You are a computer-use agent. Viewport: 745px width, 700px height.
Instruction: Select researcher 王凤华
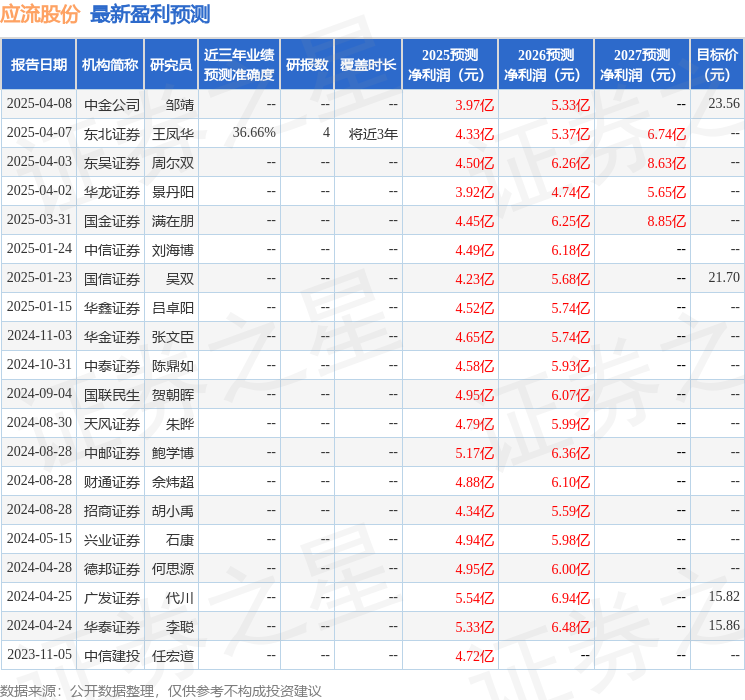172,134
